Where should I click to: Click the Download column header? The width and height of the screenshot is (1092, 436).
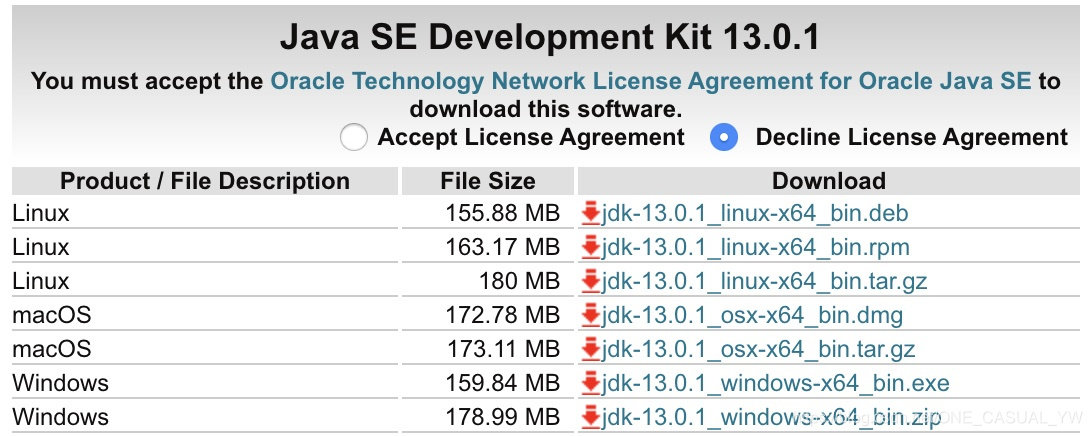tap(829, 181)
